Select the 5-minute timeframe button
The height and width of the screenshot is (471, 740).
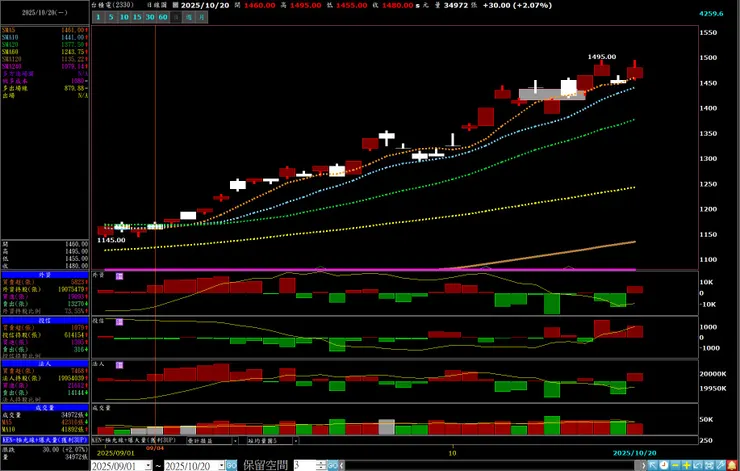pyautogui.click(x=111, y=17)
